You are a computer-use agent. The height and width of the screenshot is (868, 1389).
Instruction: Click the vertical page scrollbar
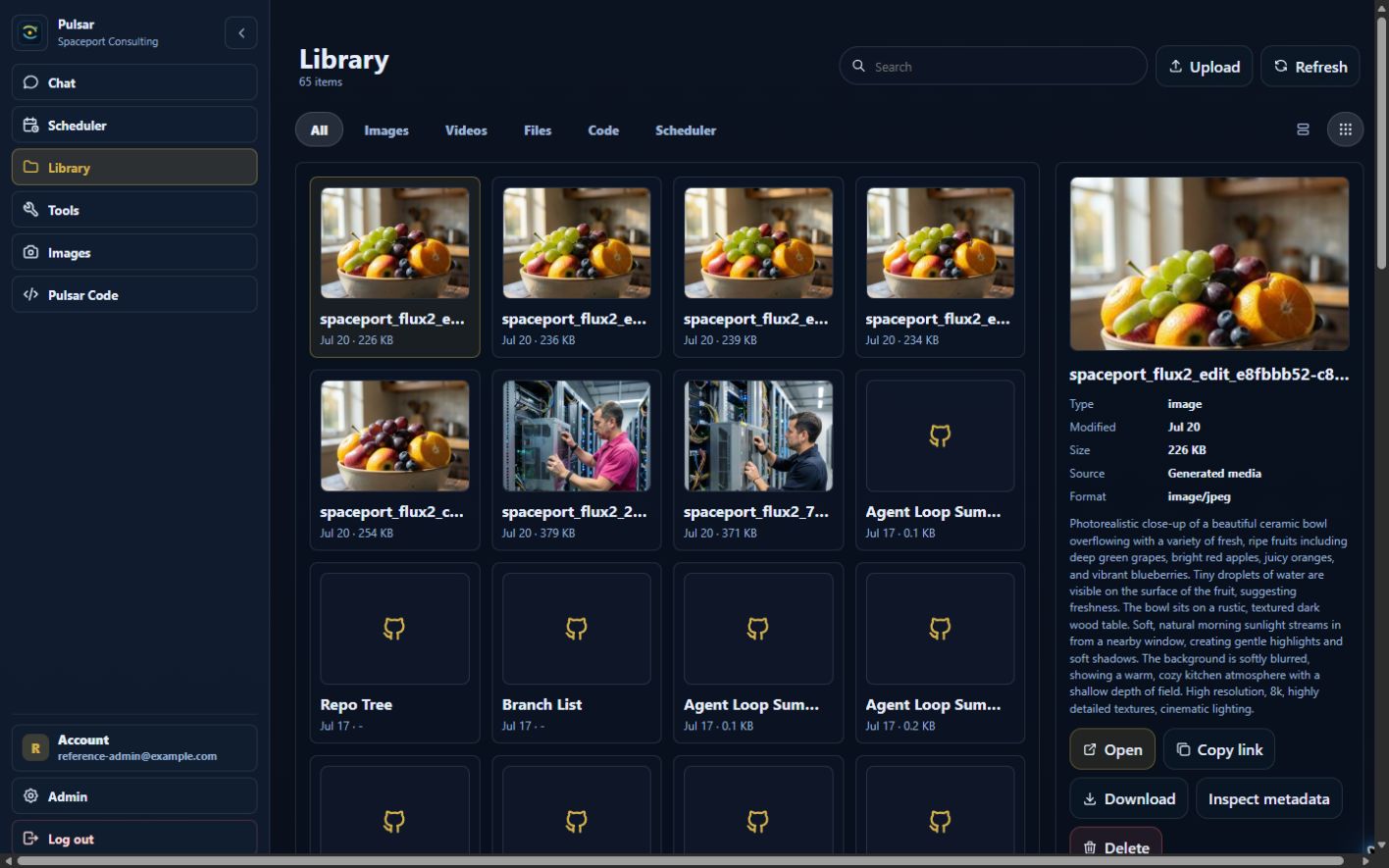click(1381, 142)
